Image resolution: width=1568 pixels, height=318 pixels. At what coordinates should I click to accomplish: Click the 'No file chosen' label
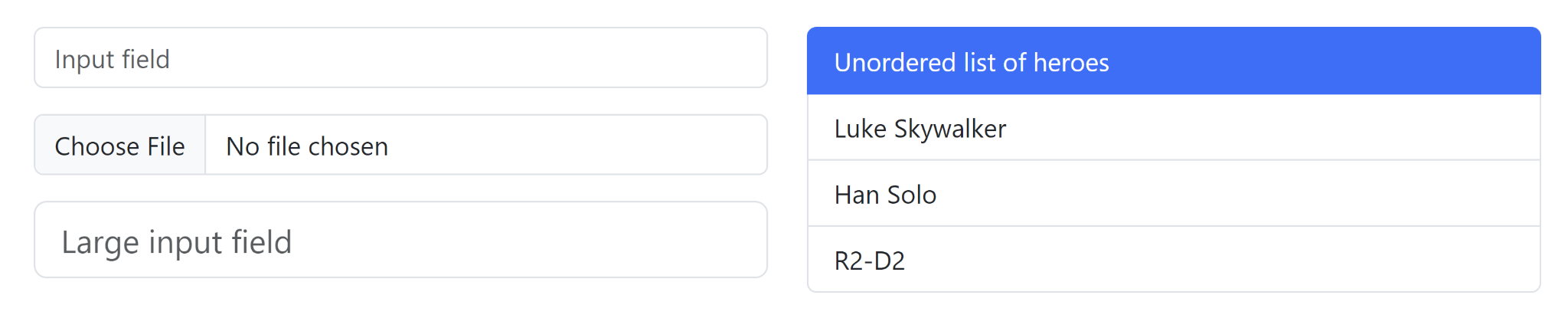[x=307, y=146]
